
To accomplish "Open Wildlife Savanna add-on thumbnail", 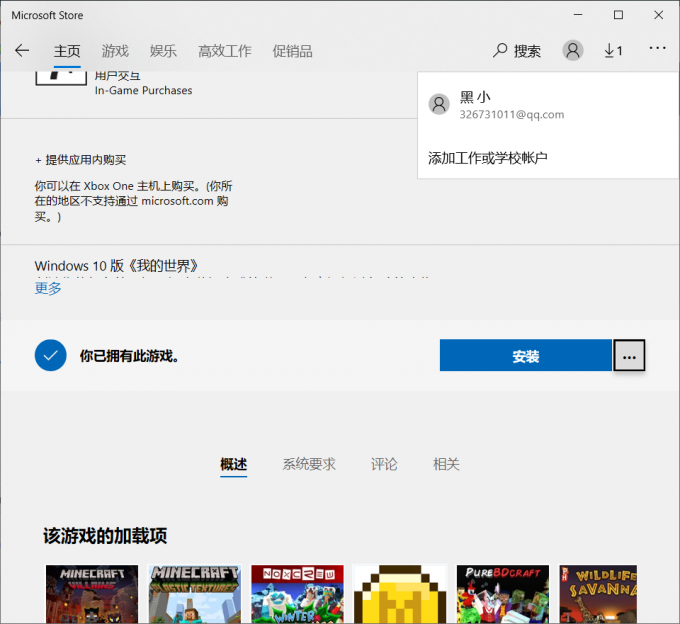I will pyautogui.click(x=598, y=594).
